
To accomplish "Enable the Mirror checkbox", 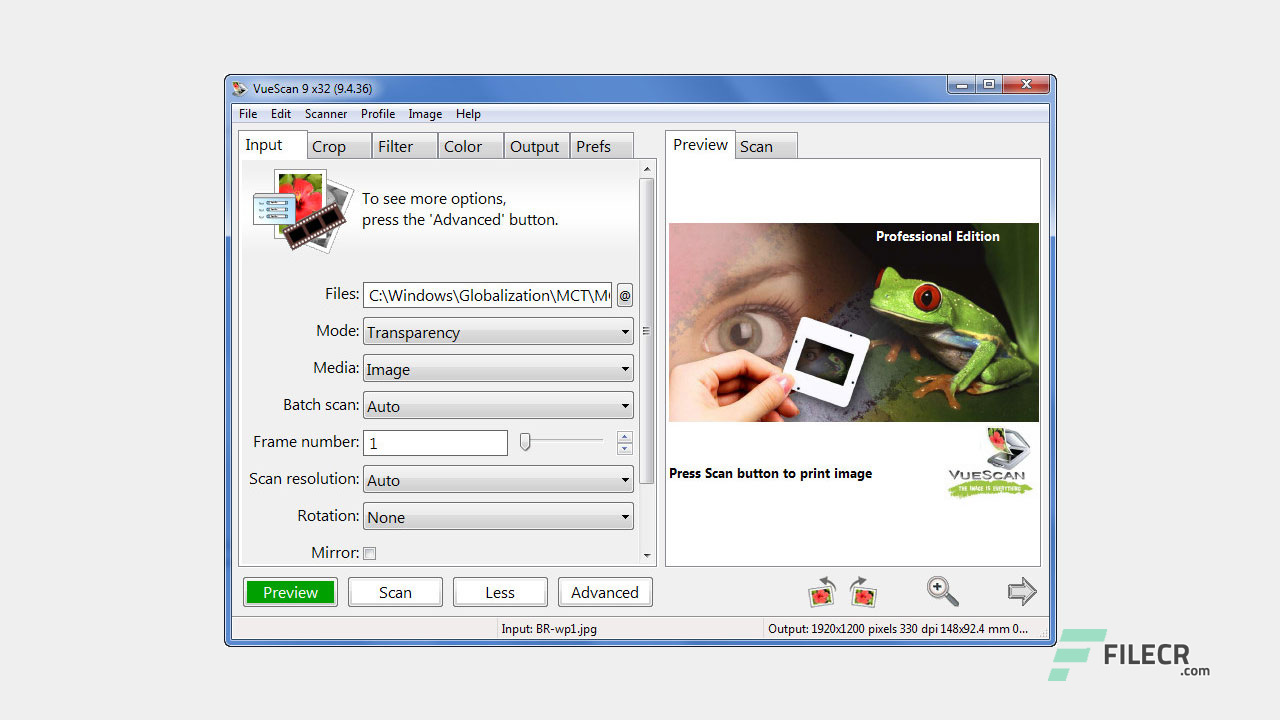I will (x=369, y=553).
